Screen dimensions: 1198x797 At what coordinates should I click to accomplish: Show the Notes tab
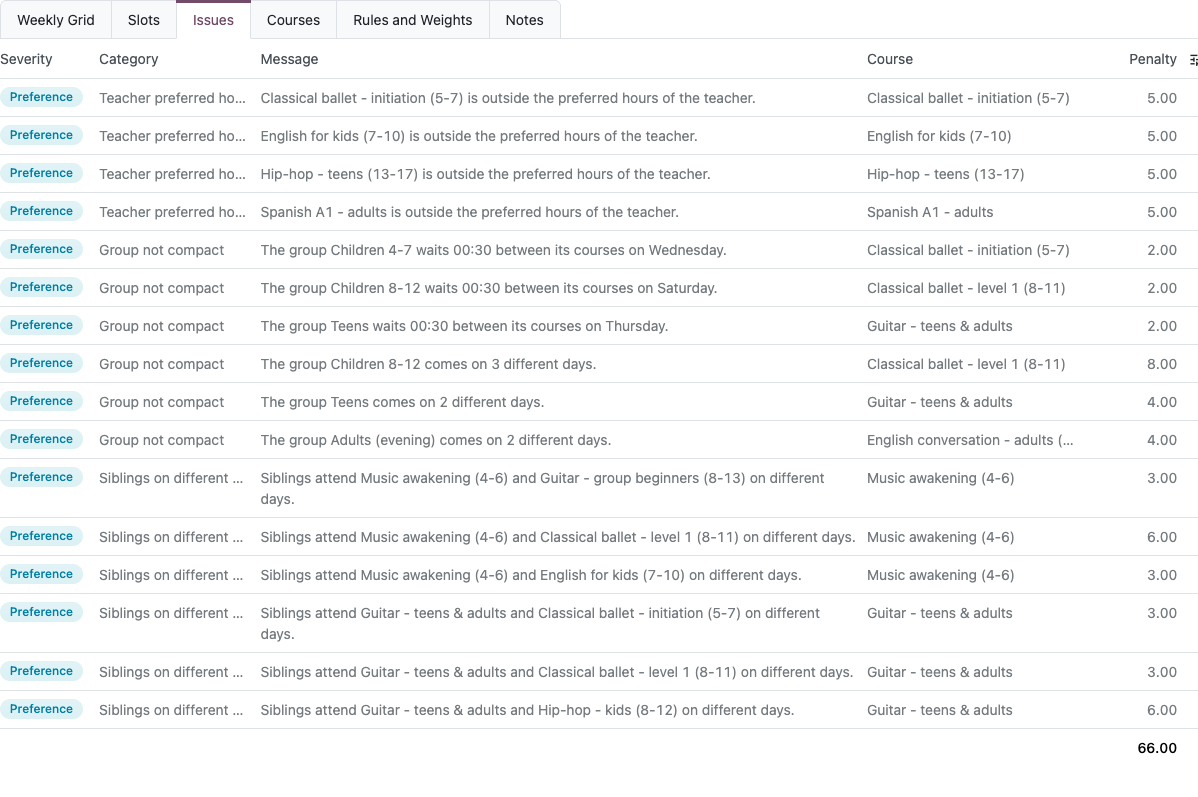[x=524, y=20]
